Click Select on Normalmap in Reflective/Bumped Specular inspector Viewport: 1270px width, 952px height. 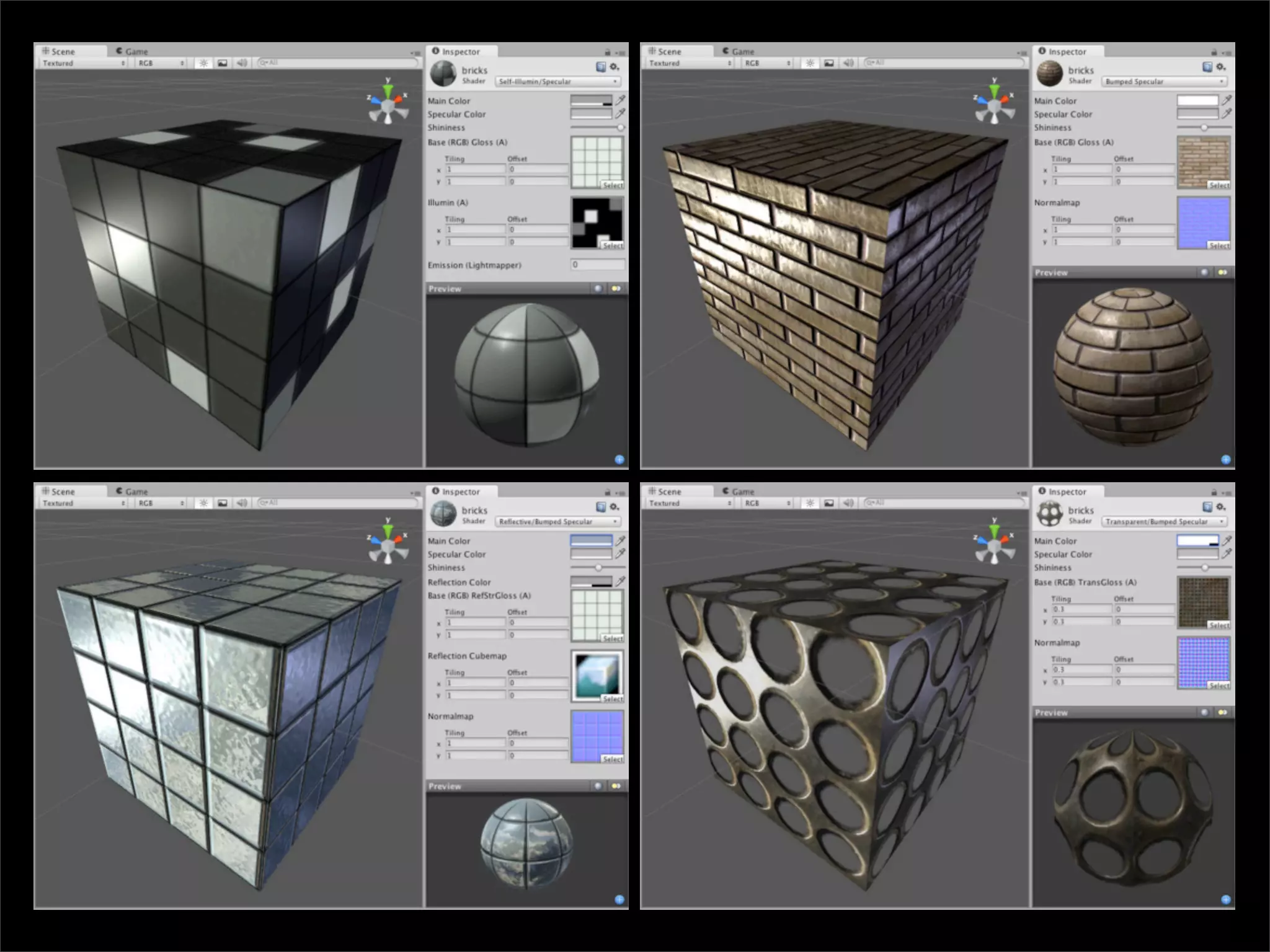point(613,759)
